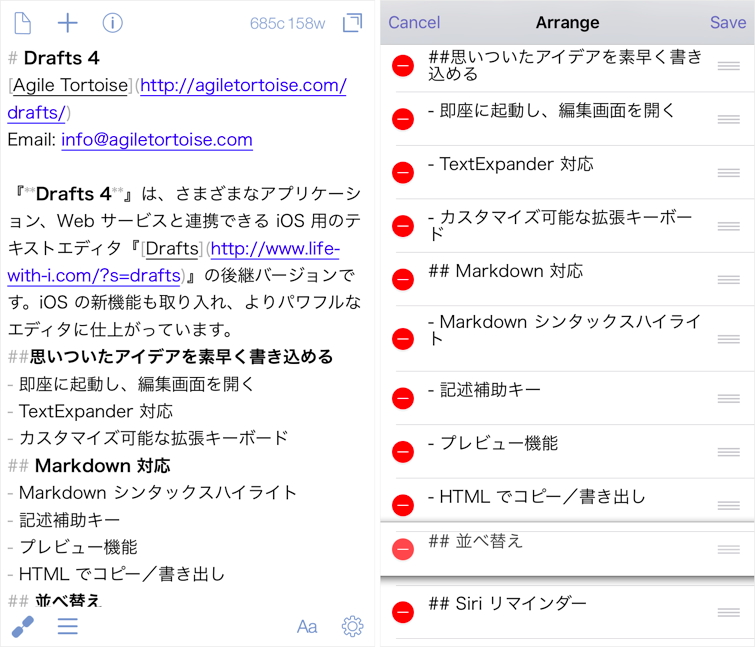The width and height of the screenshot is (755, 647).
Task: Remove the プレビュー機能 row
Action: click(x=403, y=452)
